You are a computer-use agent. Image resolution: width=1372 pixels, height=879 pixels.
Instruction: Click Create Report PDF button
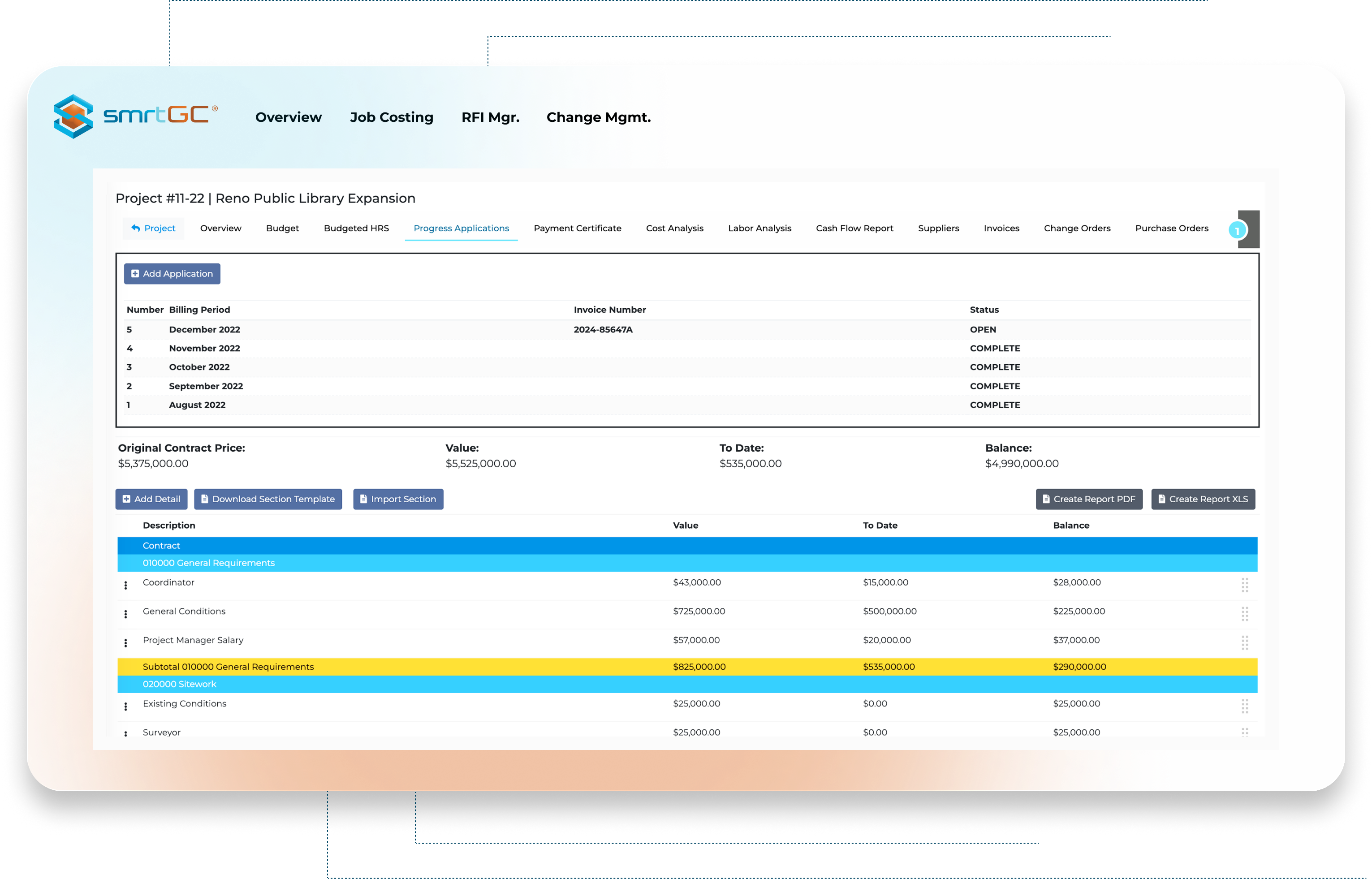(x=1088, y=499)
